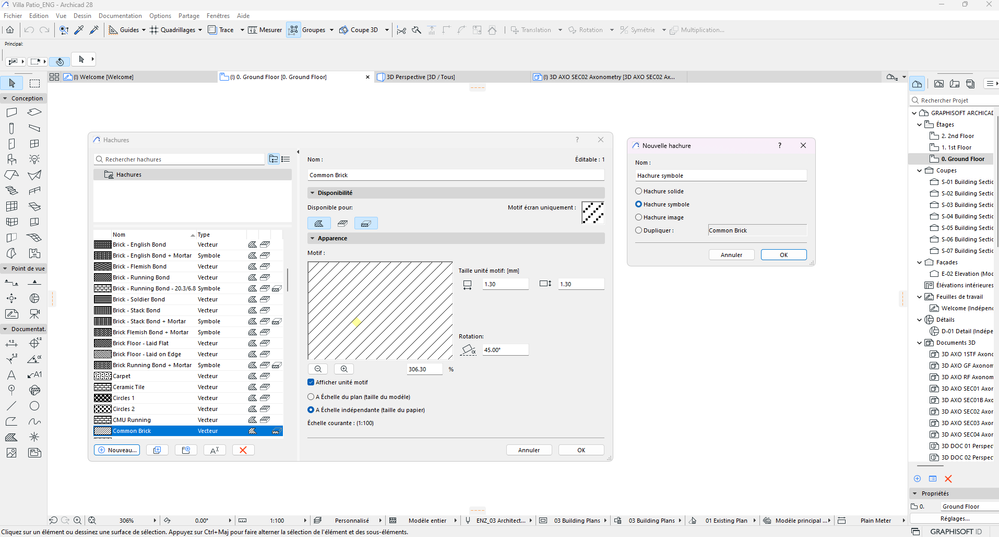The image size is (999, 537).
Task: Select A Échelle du plan radio option
Action: [x=311, y=397]
